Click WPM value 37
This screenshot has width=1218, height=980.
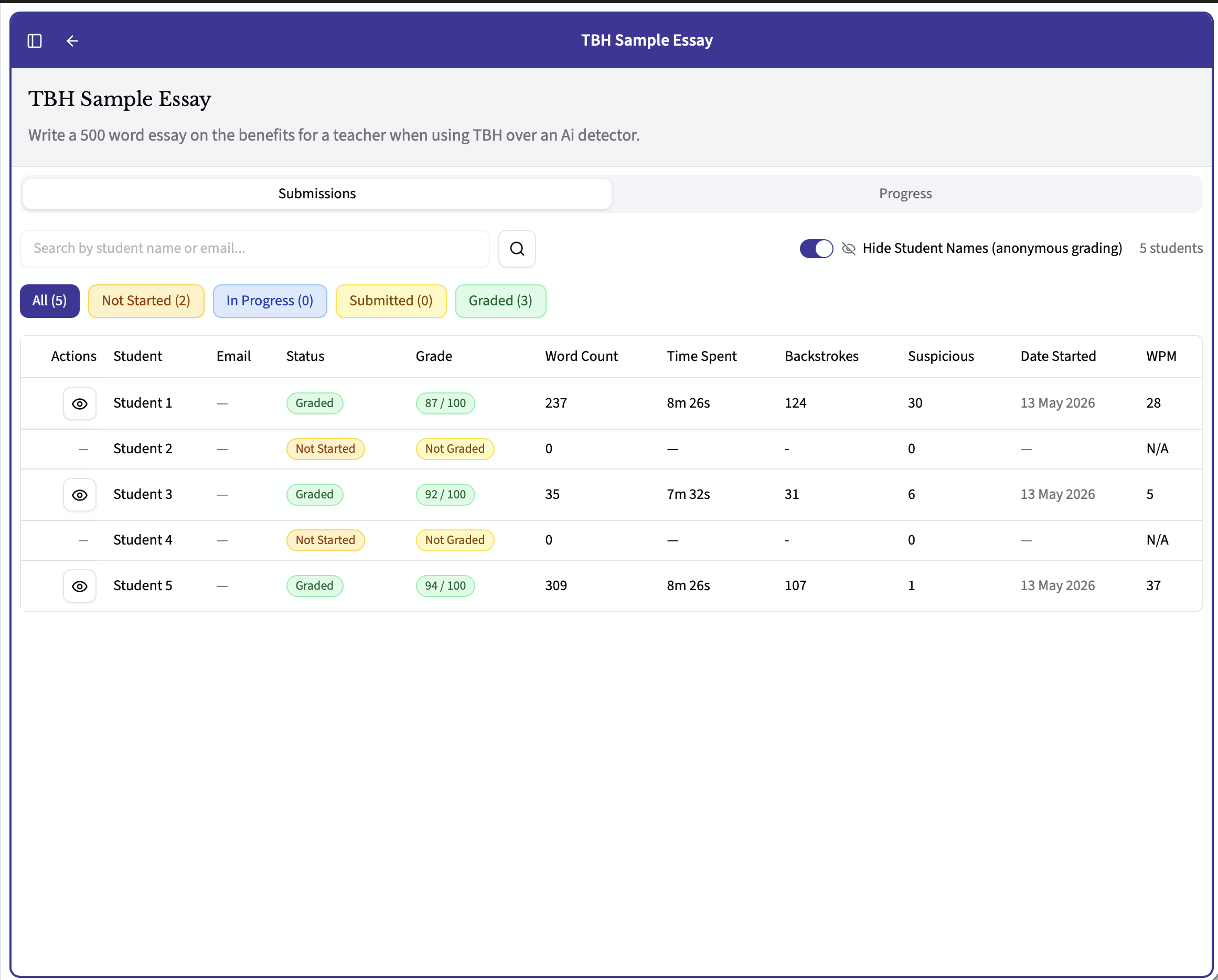1153,586
